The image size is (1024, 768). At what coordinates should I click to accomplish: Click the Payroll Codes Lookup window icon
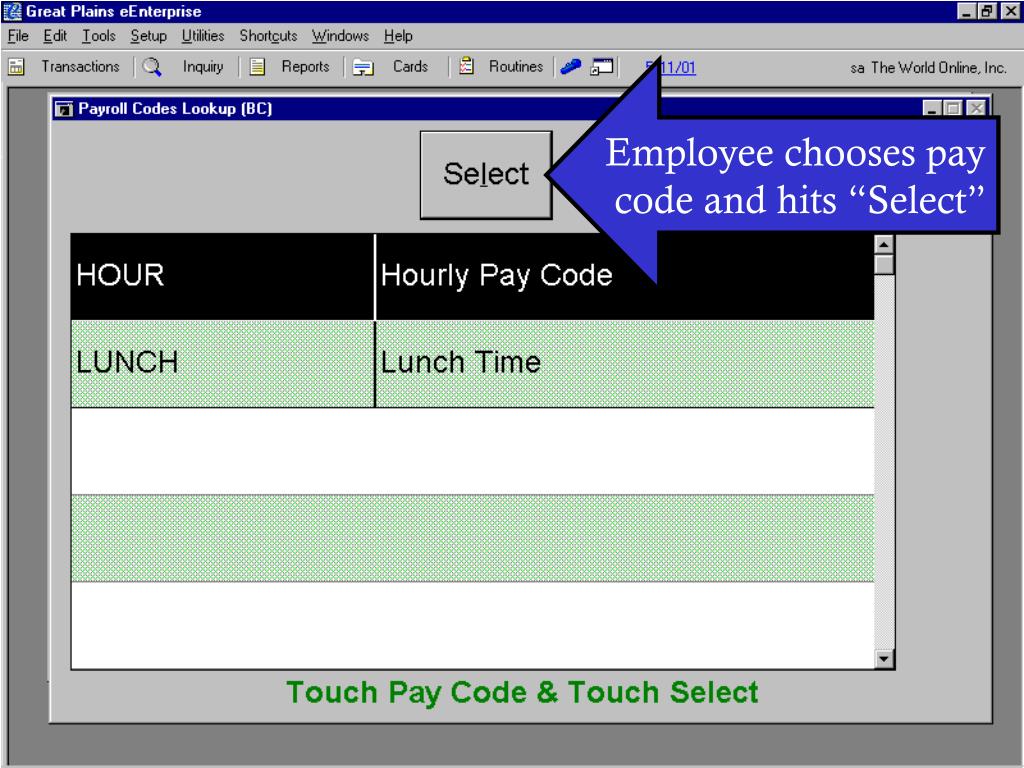pyautogui.click(x=63, y=108)
